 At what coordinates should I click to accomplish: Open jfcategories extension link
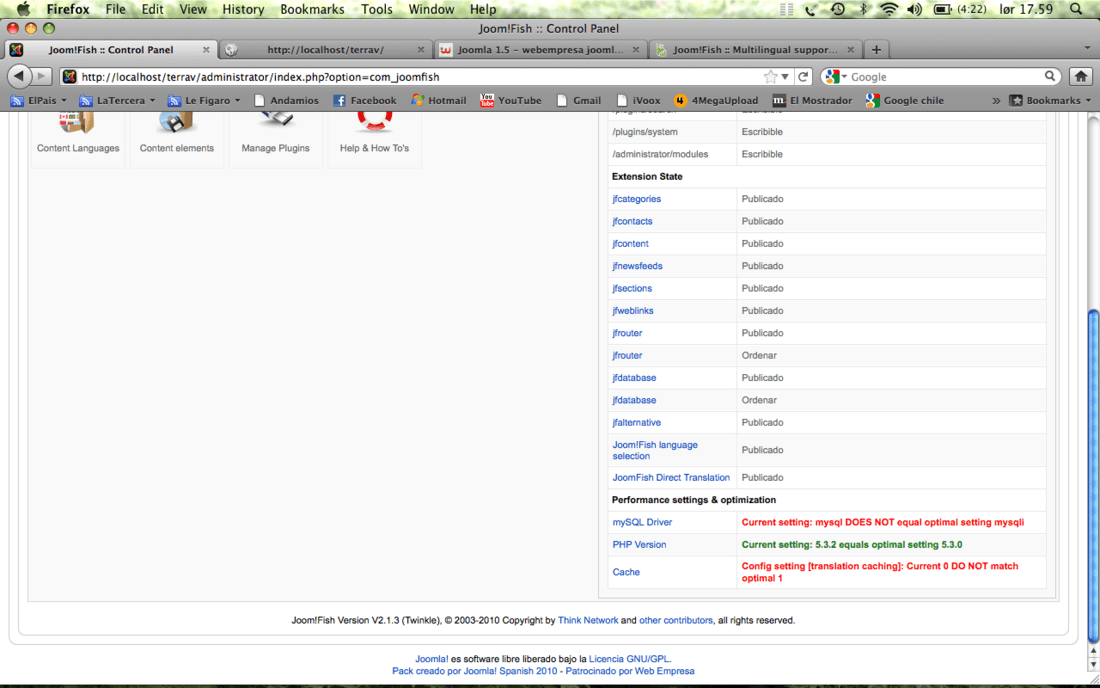(x=636, y=199)
